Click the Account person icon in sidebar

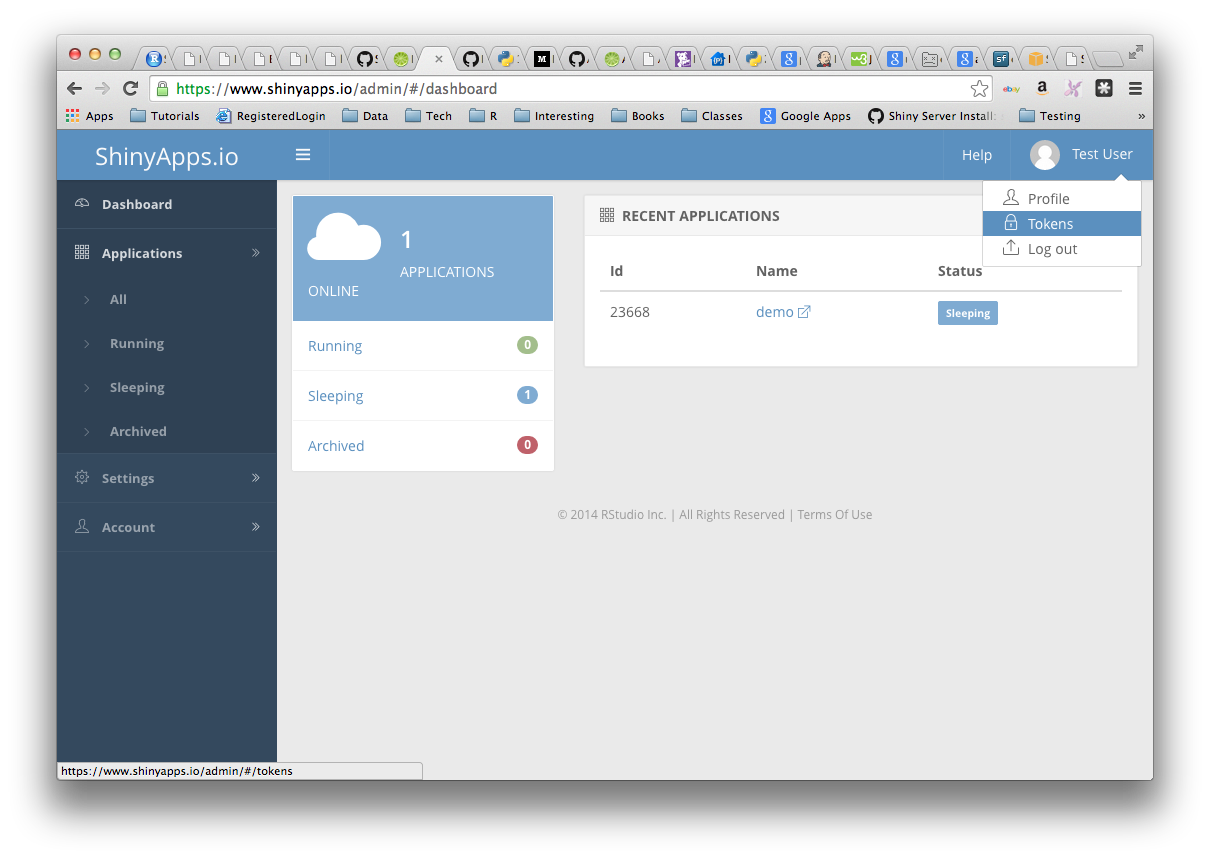click(81, 527)
